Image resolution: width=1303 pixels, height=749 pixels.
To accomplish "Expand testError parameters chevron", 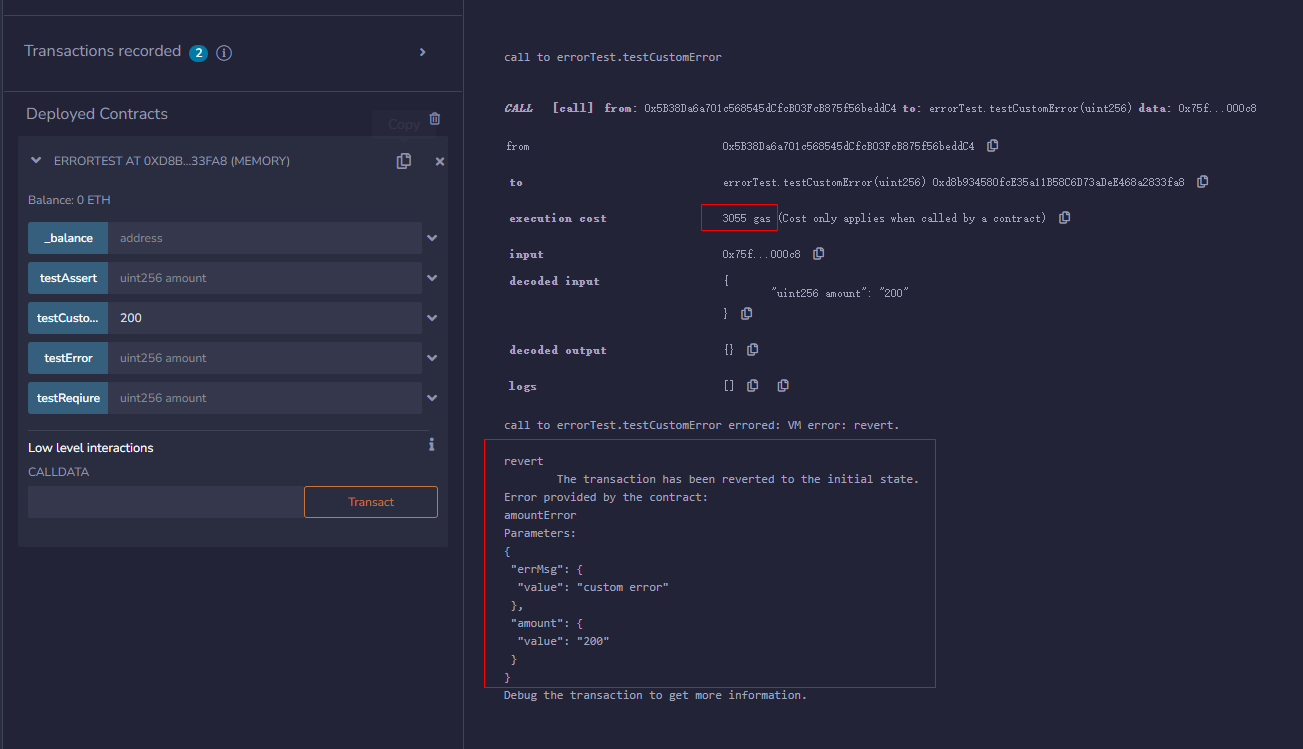I will click(x=432, y=358).
